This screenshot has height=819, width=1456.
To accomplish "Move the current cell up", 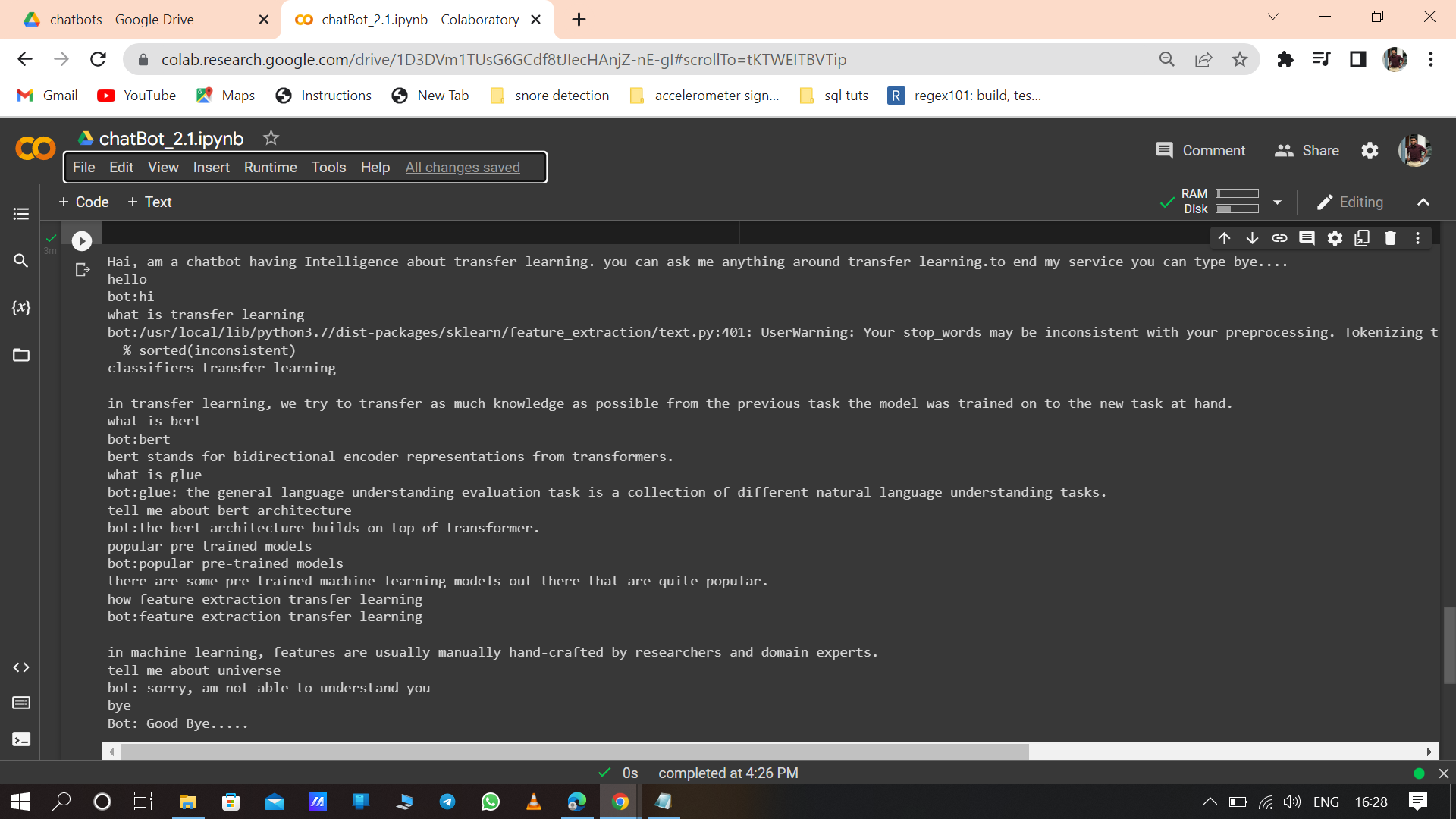I will tap(1225, 237).
